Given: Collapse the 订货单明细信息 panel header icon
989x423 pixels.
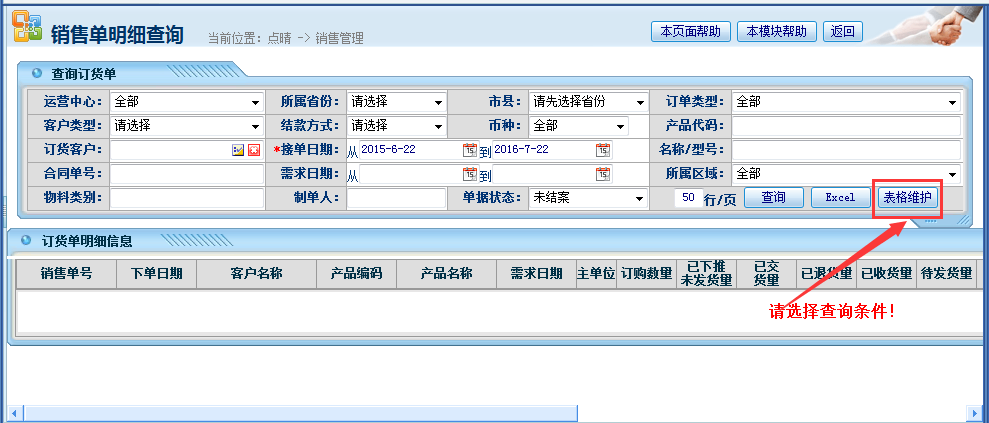Looking at the screenshot, I should click(x=25, y=240).
